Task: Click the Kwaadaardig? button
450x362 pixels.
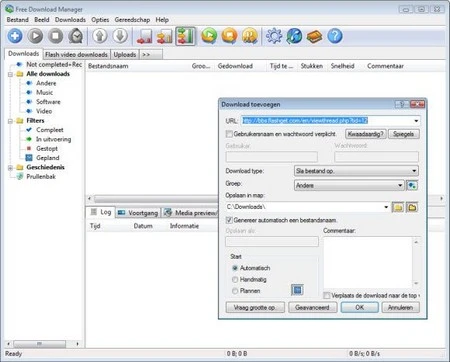Action: (x=366, y=134)
